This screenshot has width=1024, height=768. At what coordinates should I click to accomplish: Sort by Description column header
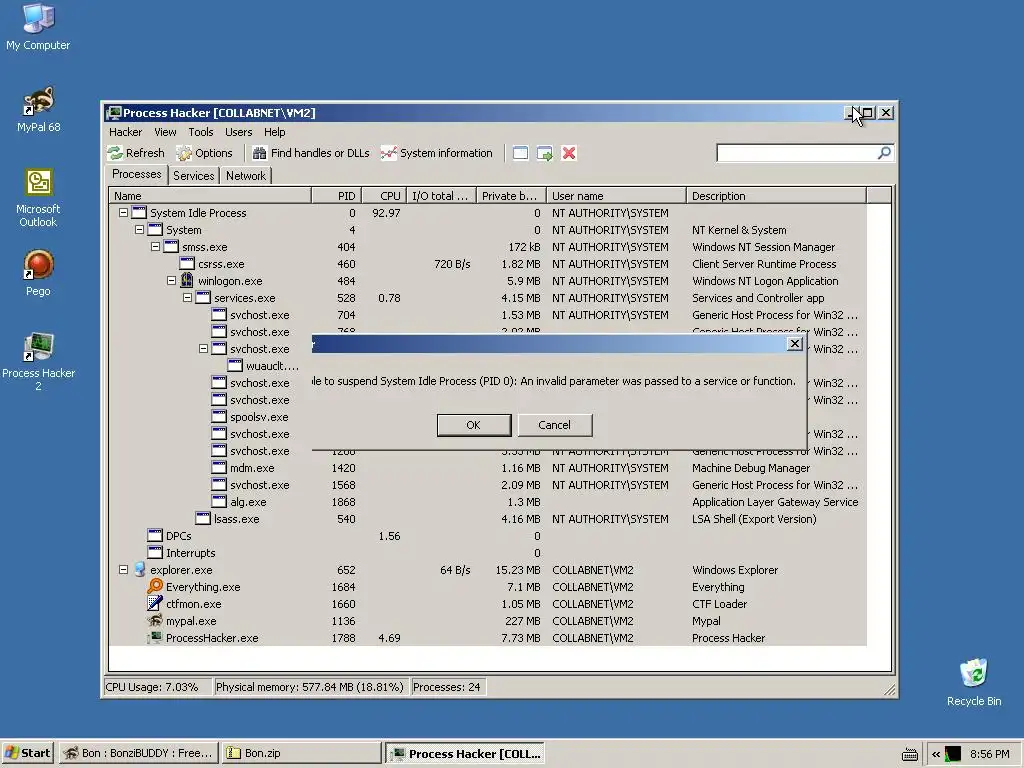click(x=776, y=195)
